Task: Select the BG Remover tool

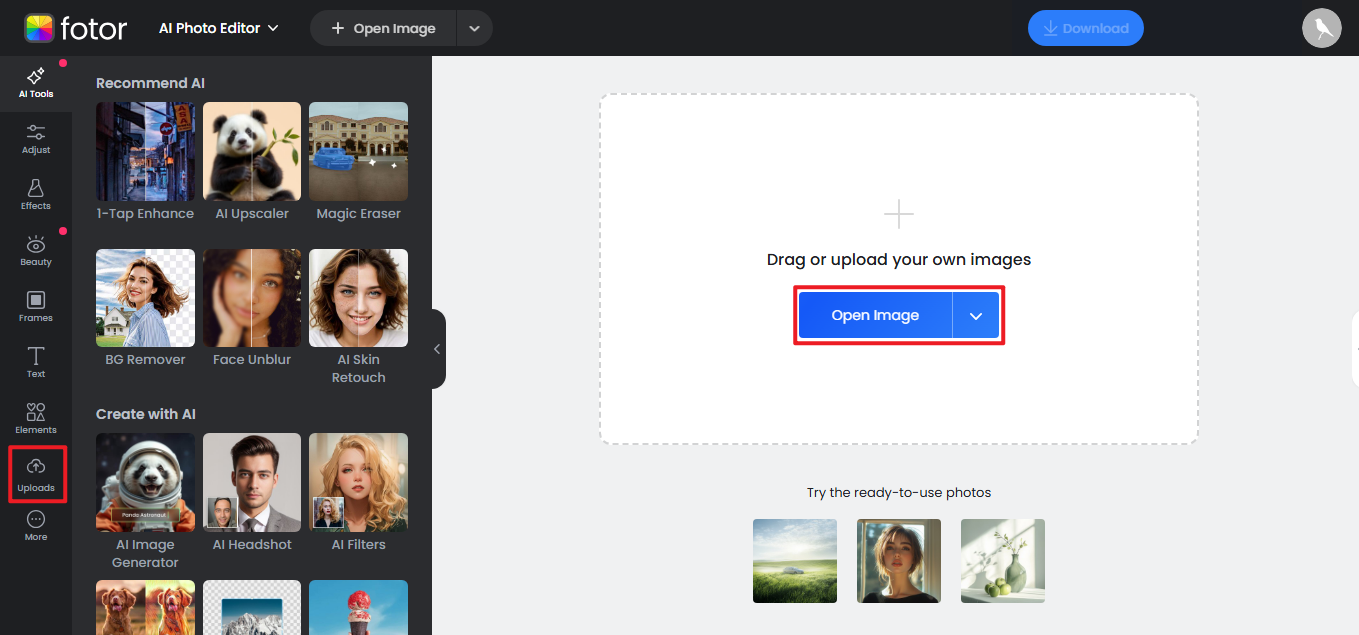Action: tap(145, 308)
